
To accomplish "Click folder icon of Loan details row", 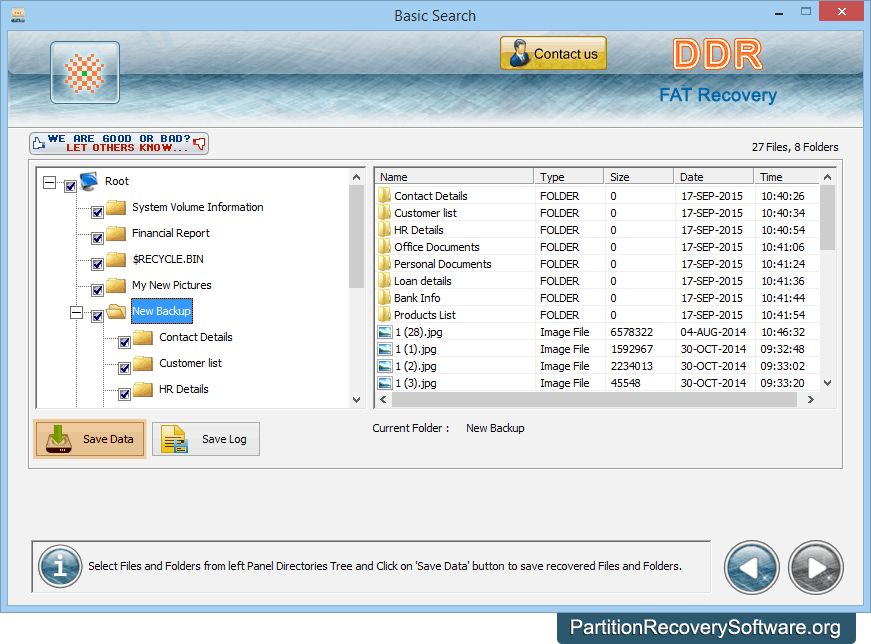I will pyautogui.click(x=384, y=281).
